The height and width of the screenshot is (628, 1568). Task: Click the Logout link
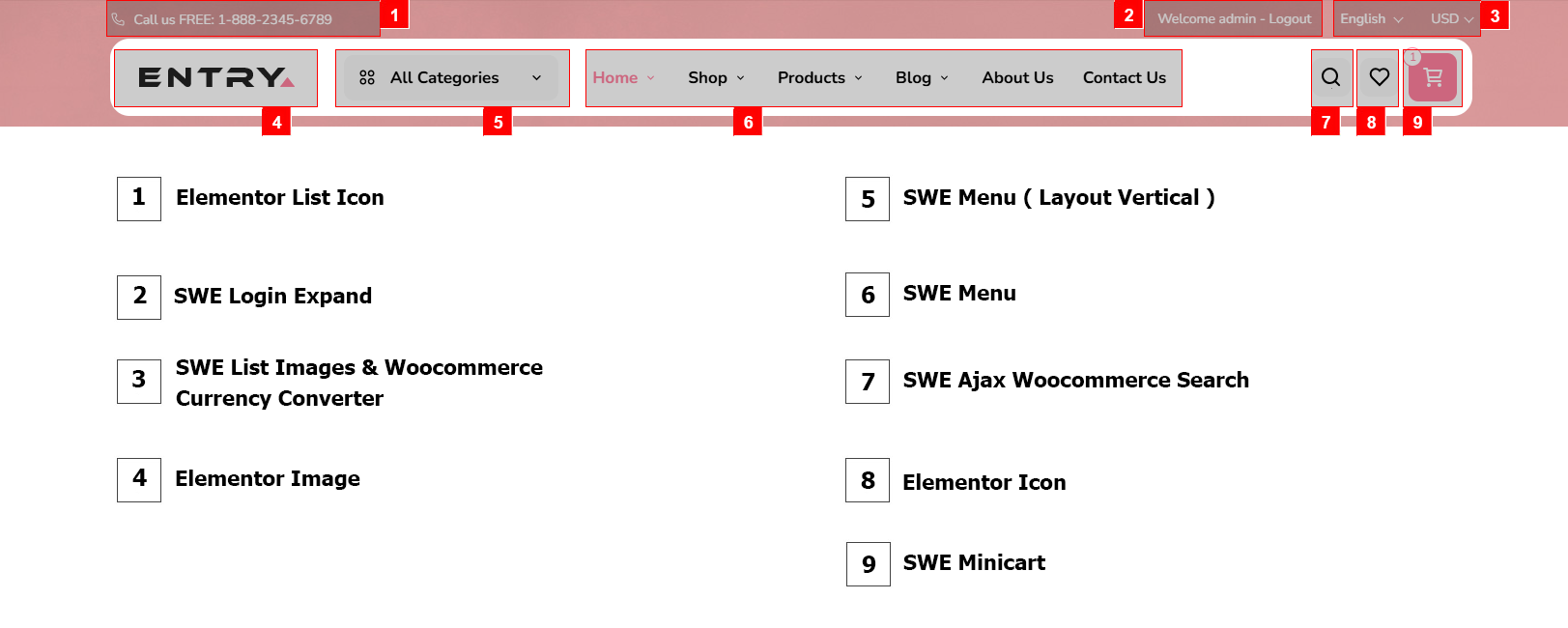1290,19
